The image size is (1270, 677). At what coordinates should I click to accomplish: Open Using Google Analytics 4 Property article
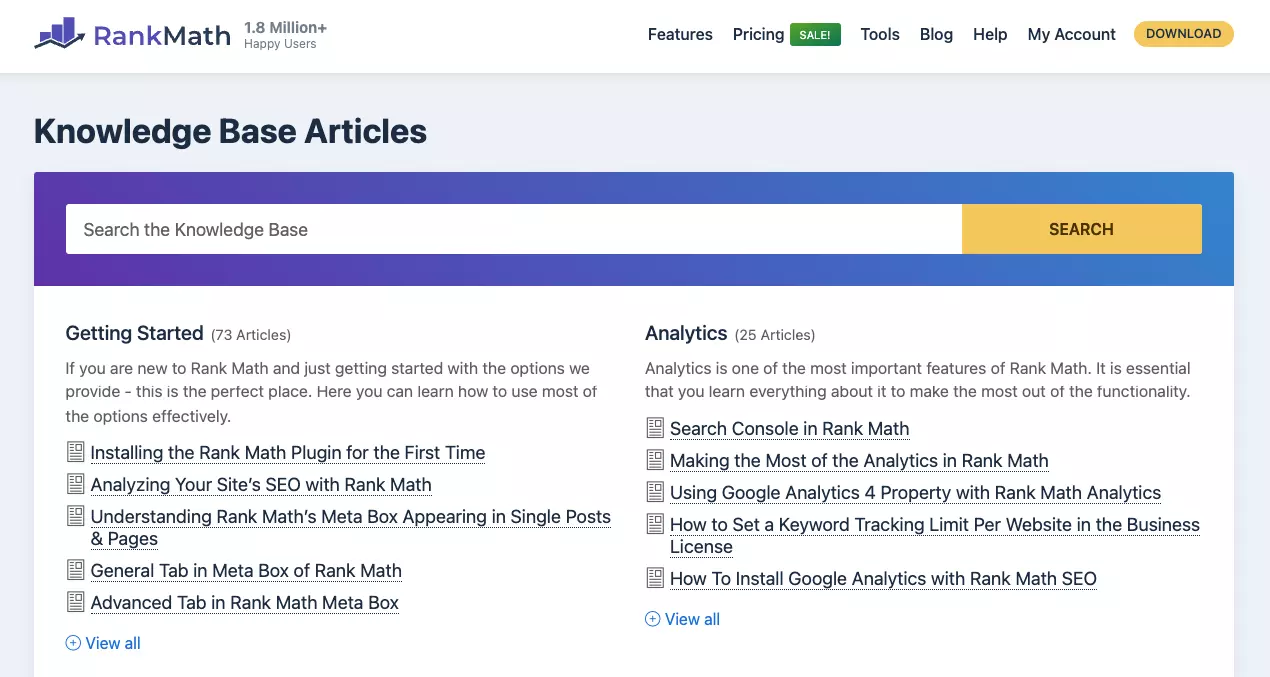click(x=915, y=492)
